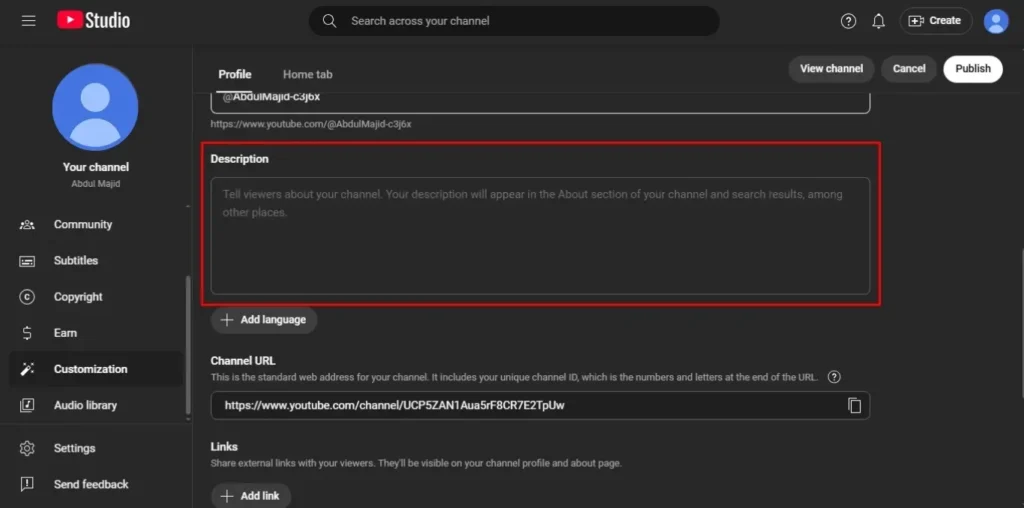Open notifications bell
The image size is (1024, 508).
coord(879,21)
